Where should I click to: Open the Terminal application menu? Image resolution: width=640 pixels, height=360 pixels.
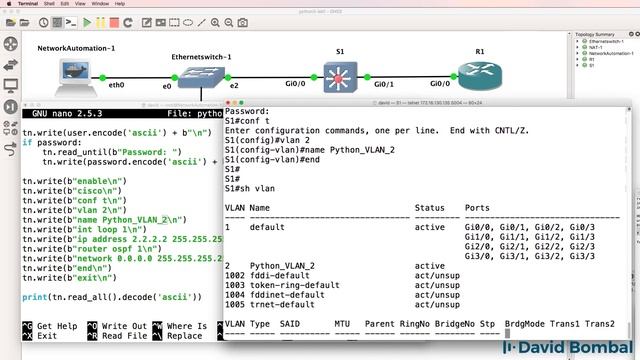coord(28,3)
